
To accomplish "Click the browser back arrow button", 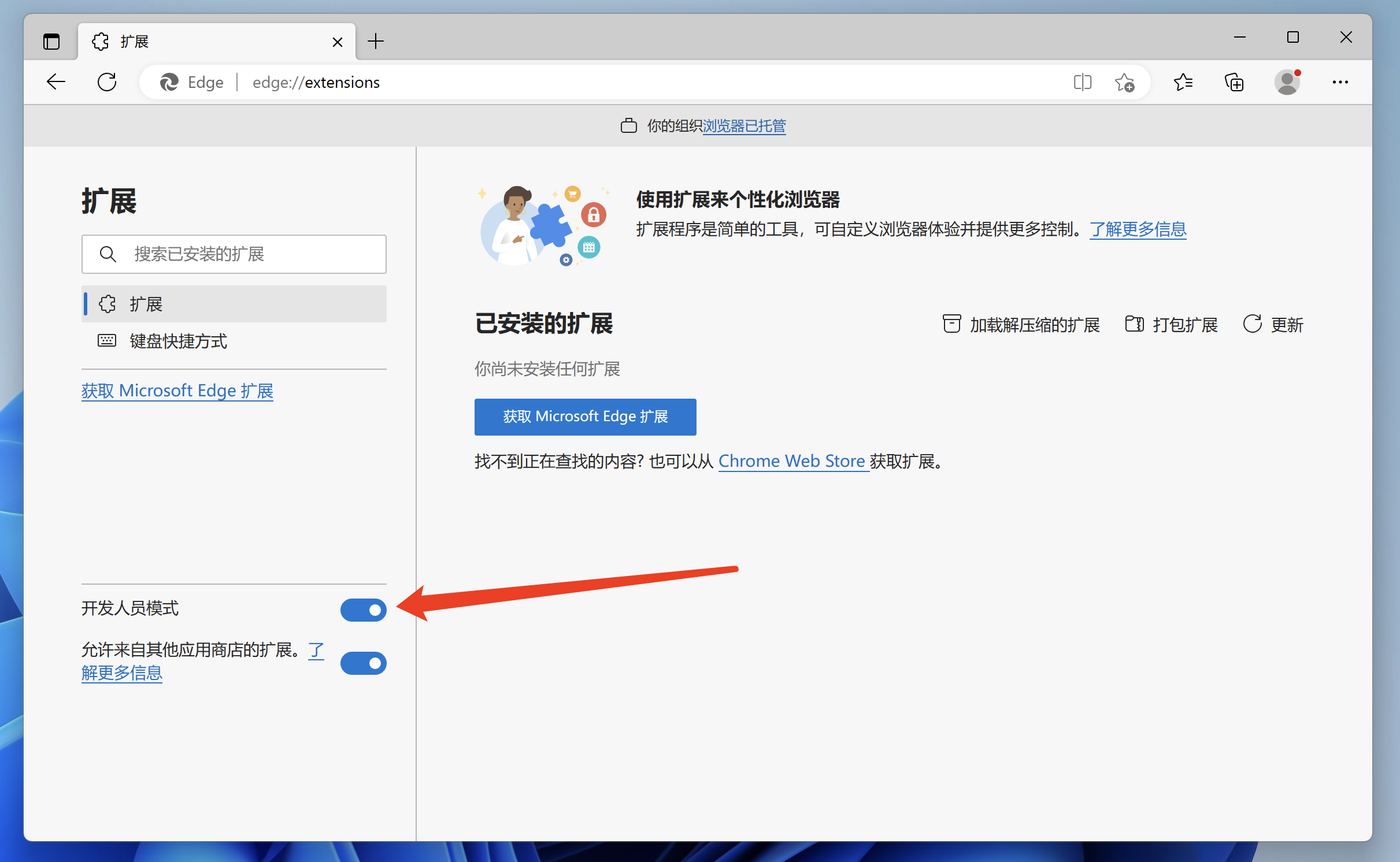I will coord(56,82).
